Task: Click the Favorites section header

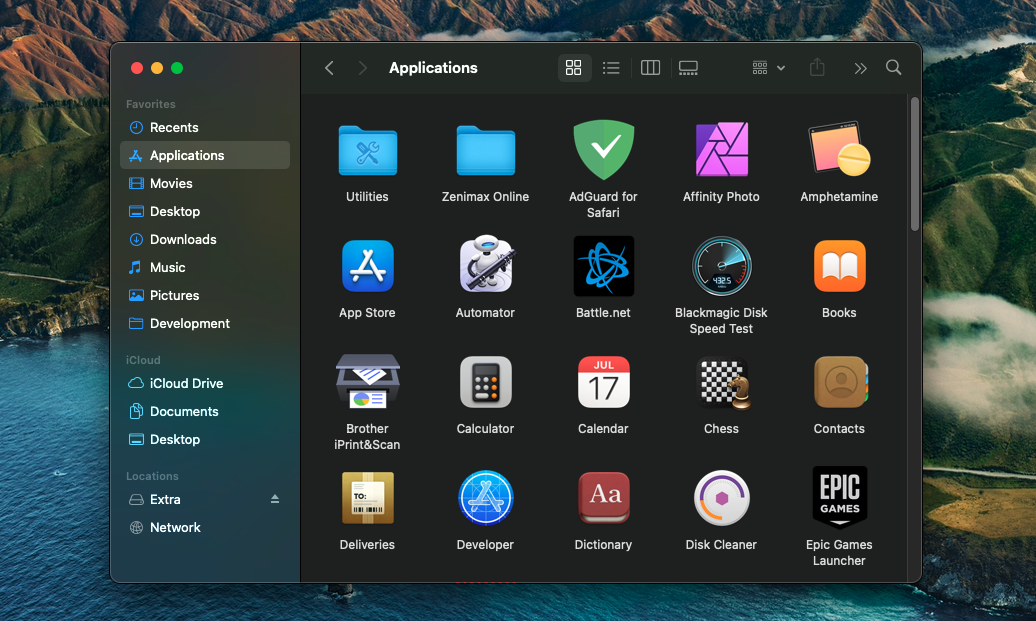Action: 151,104
